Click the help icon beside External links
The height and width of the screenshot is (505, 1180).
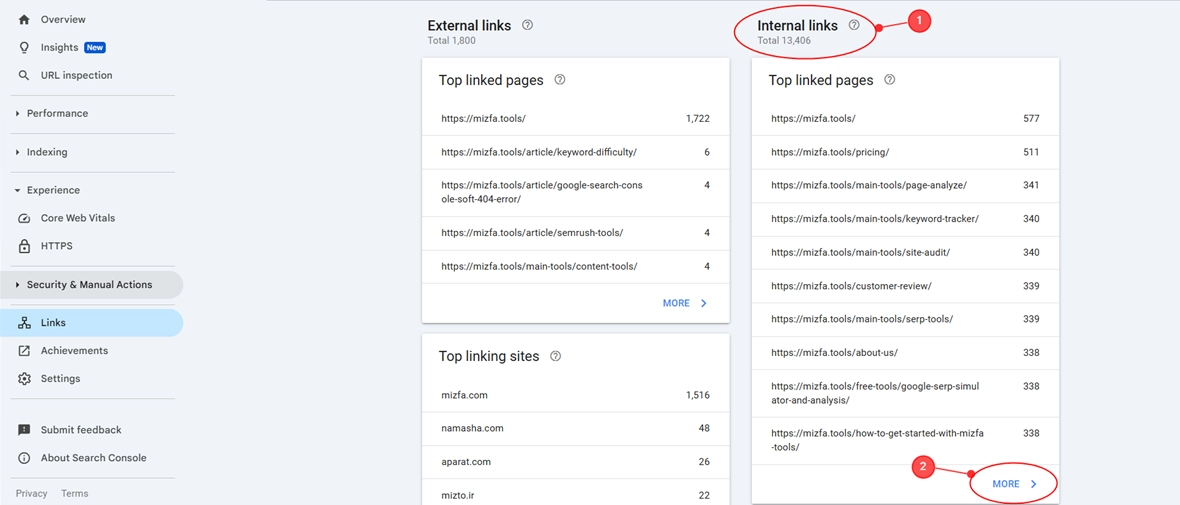pos(527,25)
